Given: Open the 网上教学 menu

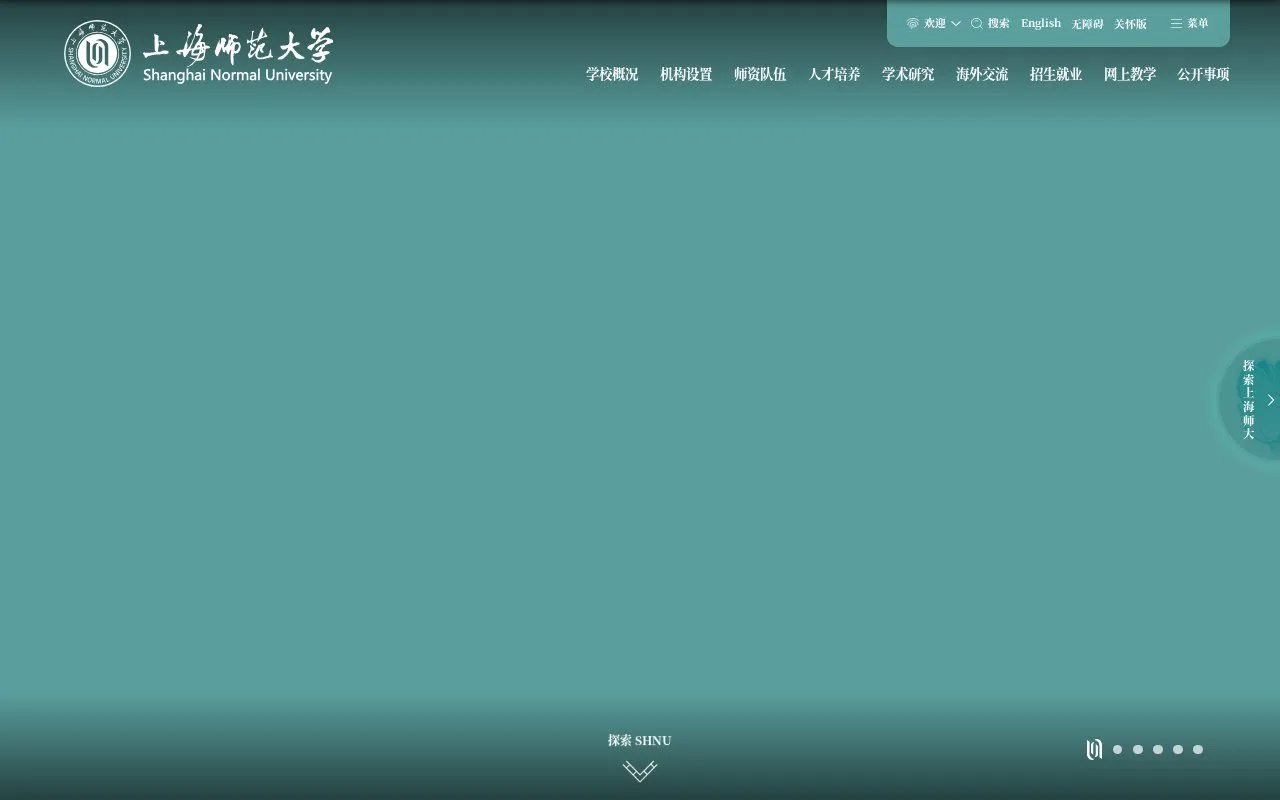Looking at the screenshot, I should 1130,74.
